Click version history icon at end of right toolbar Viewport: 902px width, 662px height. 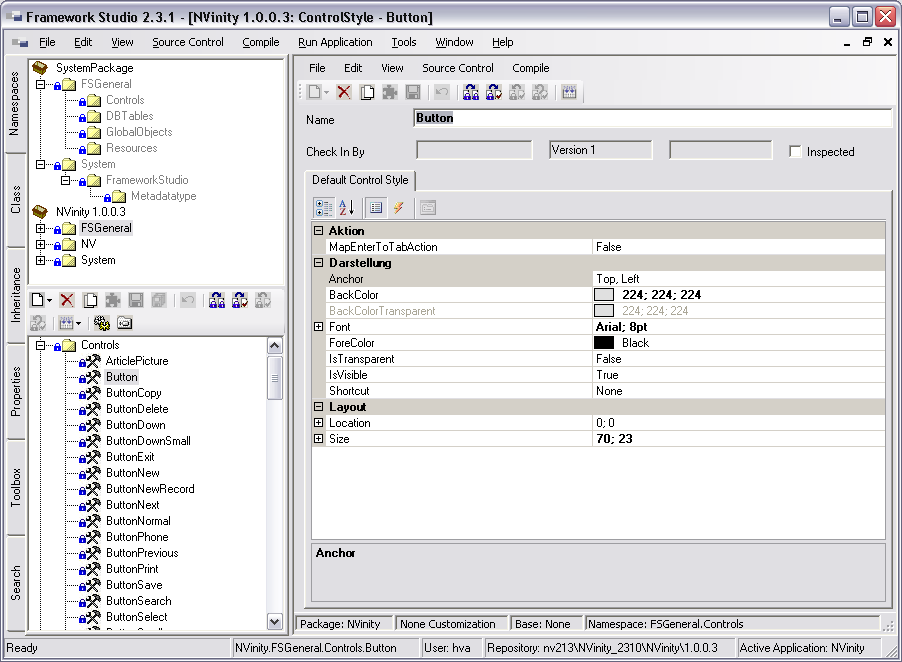(570, 92)
